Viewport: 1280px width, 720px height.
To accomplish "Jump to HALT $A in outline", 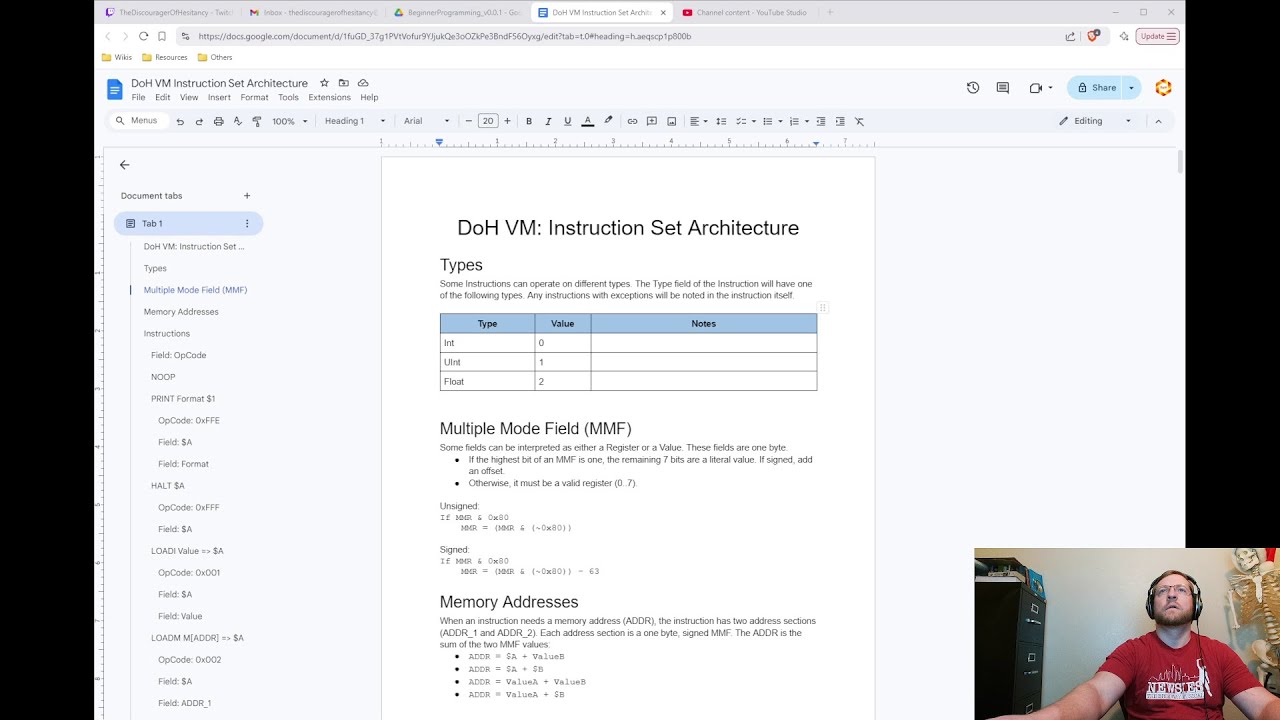I will pos(168,486).
